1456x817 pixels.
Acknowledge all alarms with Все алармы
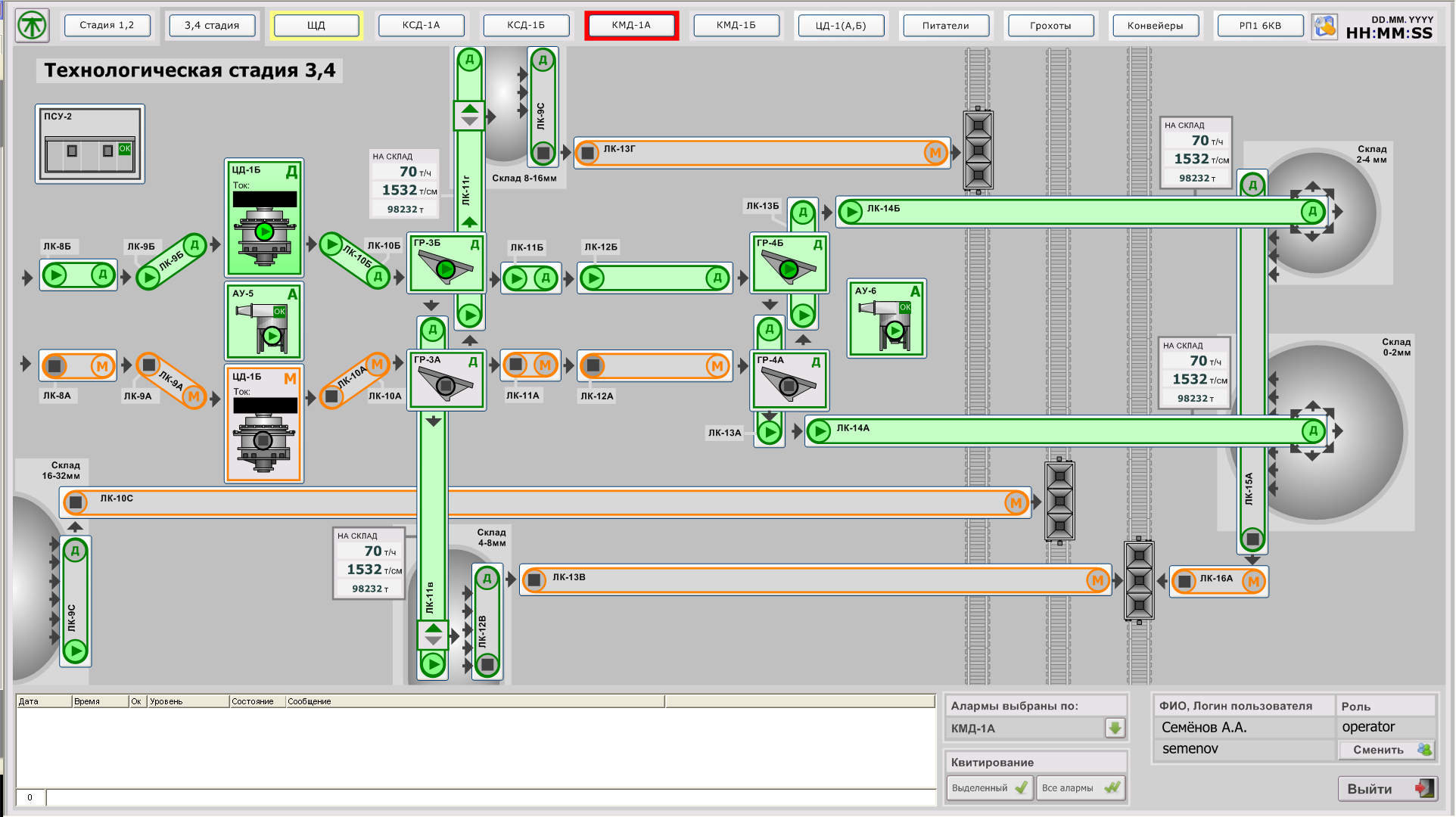pyautogui.click(x=1081, y=787)
